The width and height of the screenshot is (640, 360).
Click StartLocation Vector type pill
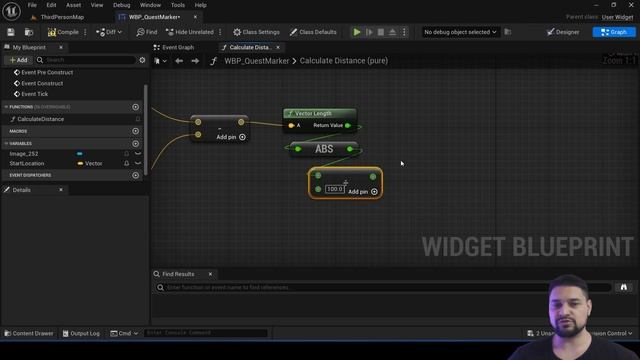(x=90, y=163)
